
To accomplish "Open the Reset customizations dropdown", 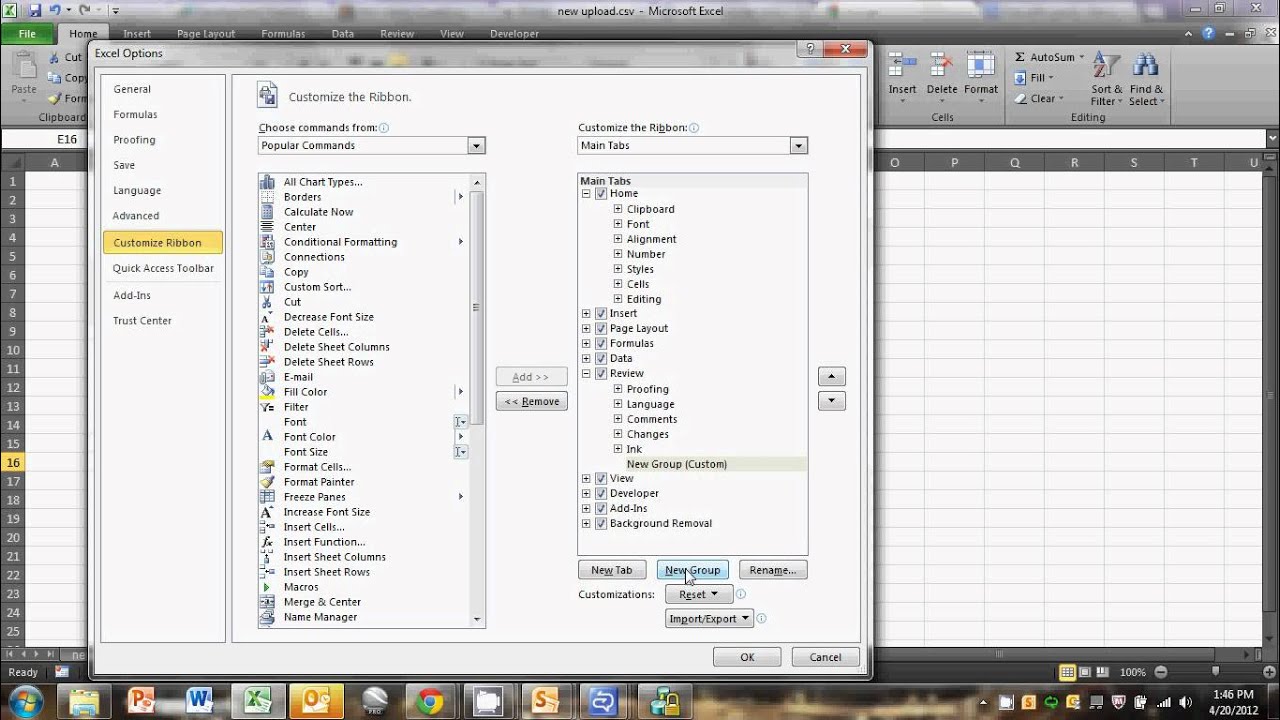I will [x=699, y=594].
